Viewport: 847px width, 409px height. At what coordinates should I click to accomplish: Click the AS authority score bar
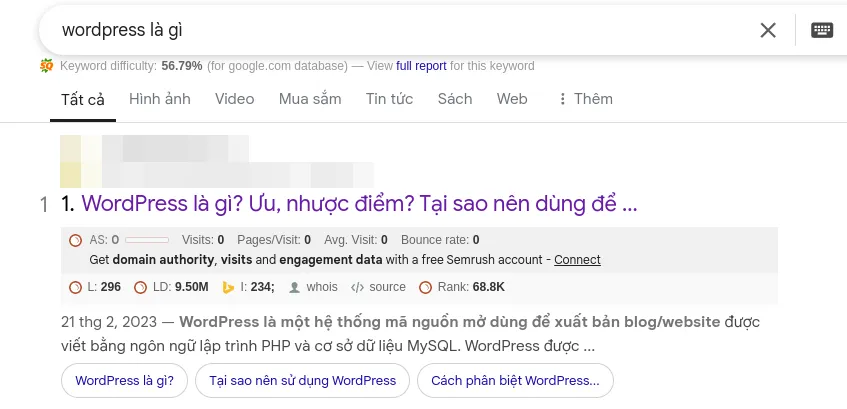[147, 240]
